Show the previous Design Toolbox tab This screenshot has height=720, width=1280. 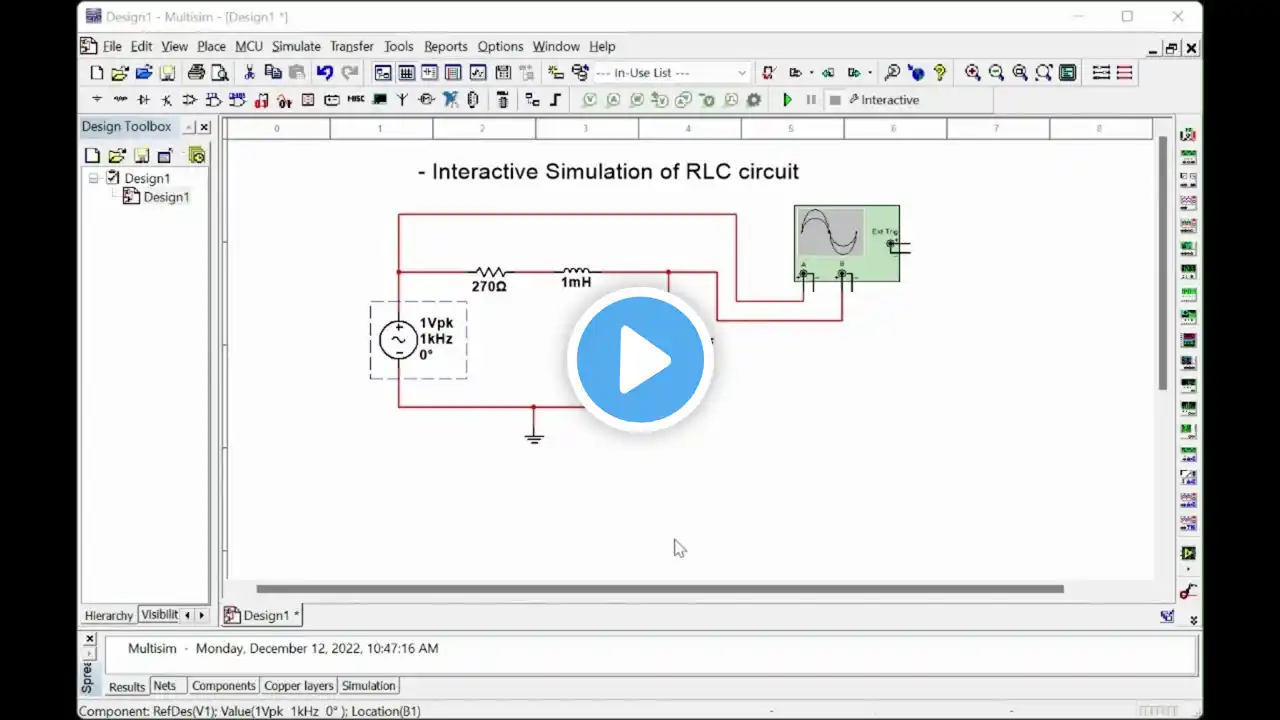tap(187, 615)
